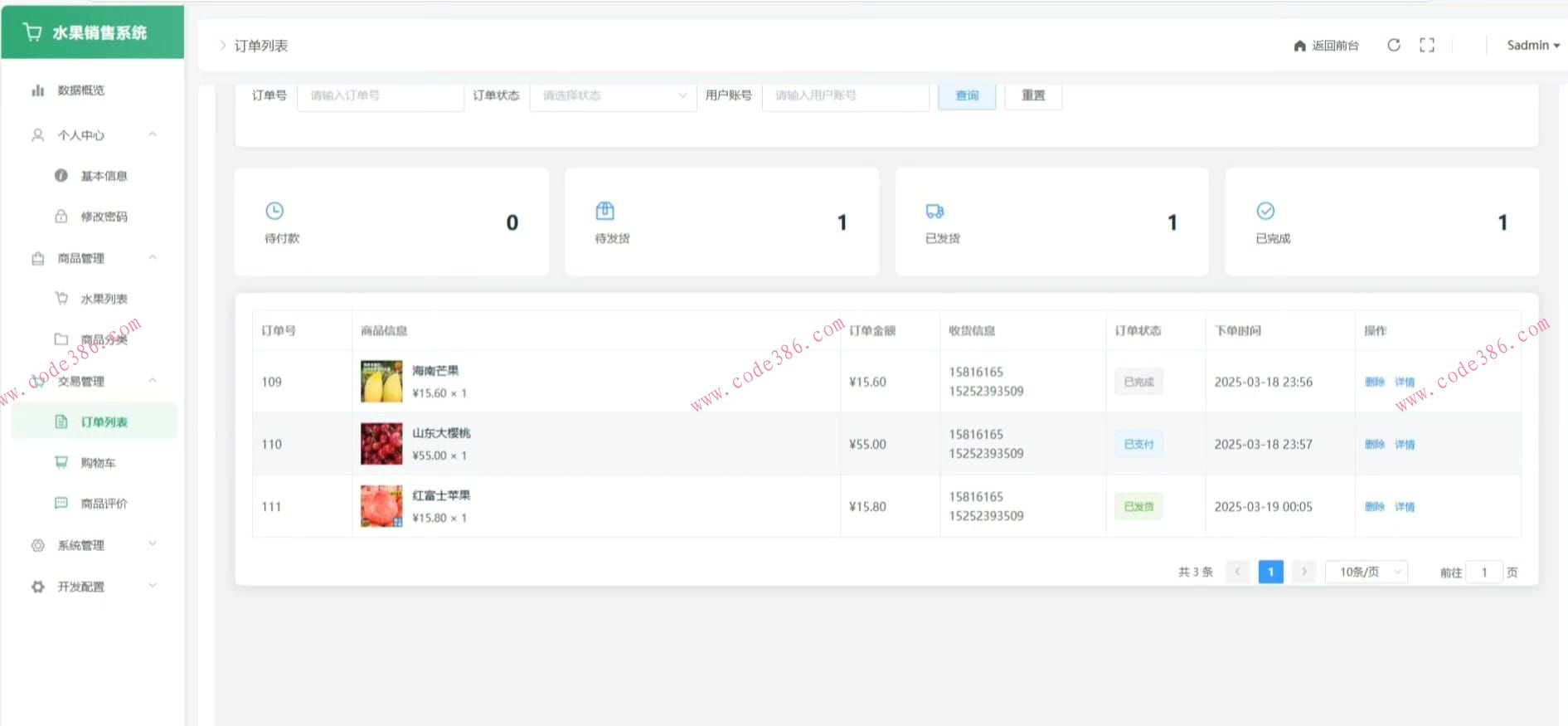
Task: Open the 10条/页 page size dropdown
Action: click(1367, 572)
